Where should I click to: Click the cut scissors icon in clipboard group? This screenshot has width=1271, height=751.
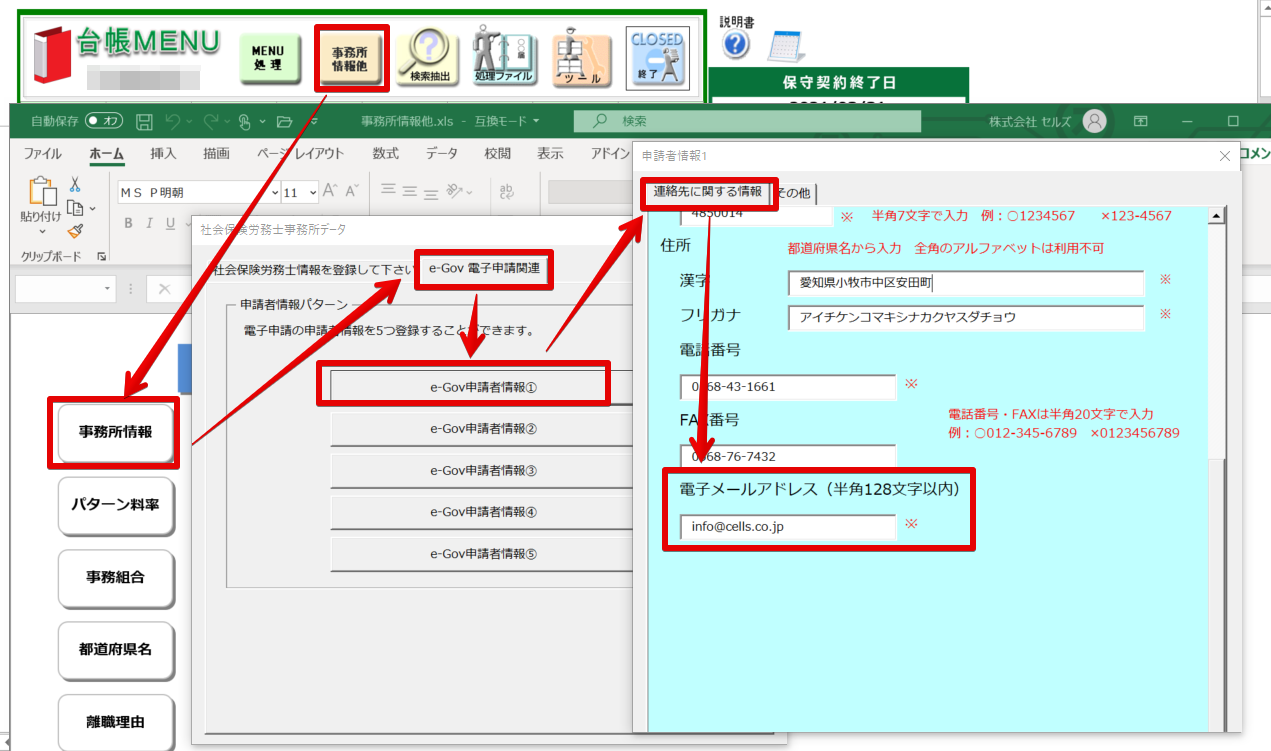point(75,185)
